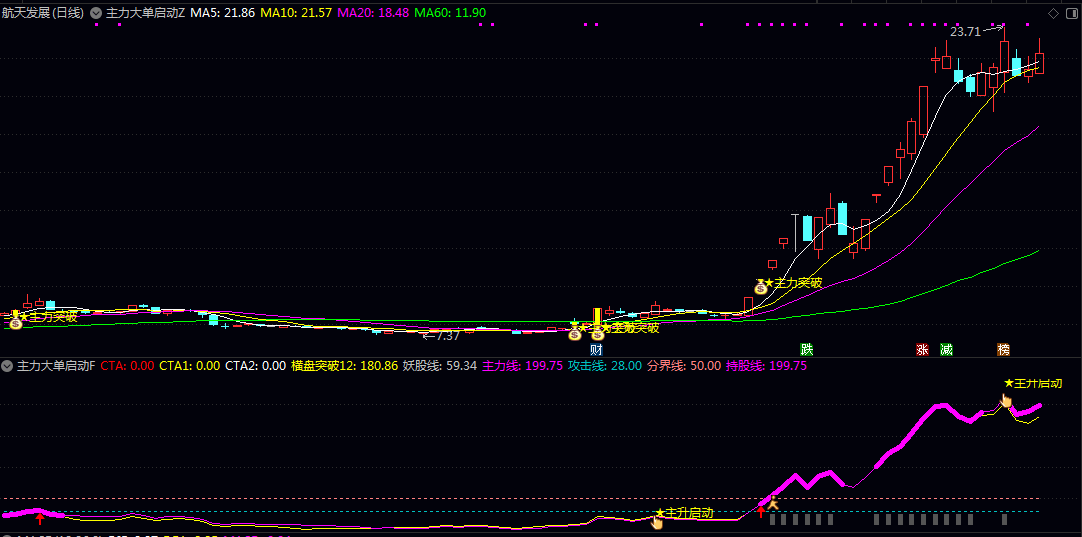The height and width of the screenshot is (537, 1082).
Task: Click the red 涨 marker
Action: click(x=923, y=349)
